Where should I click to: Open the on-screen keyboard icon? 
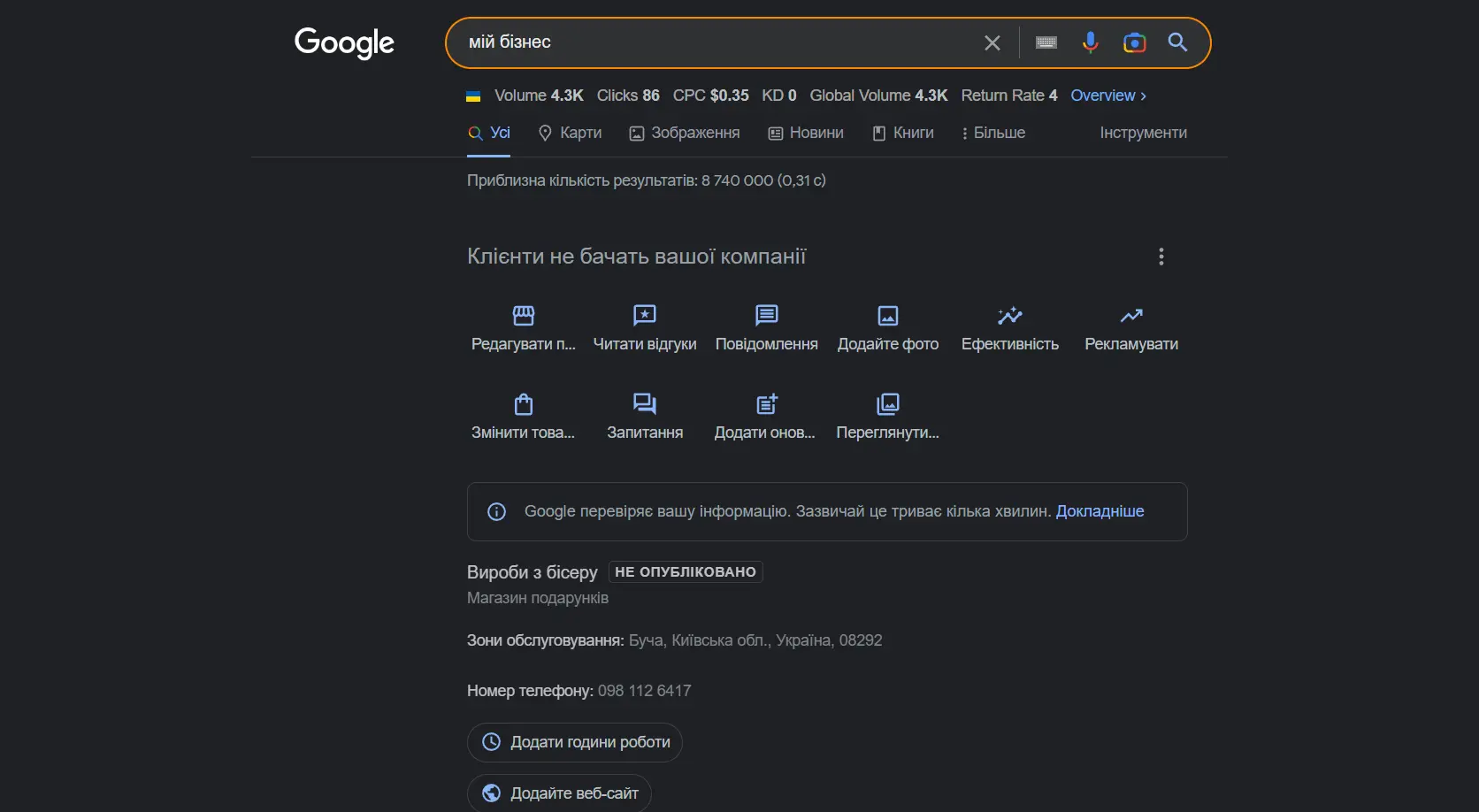click(1046, 42)
